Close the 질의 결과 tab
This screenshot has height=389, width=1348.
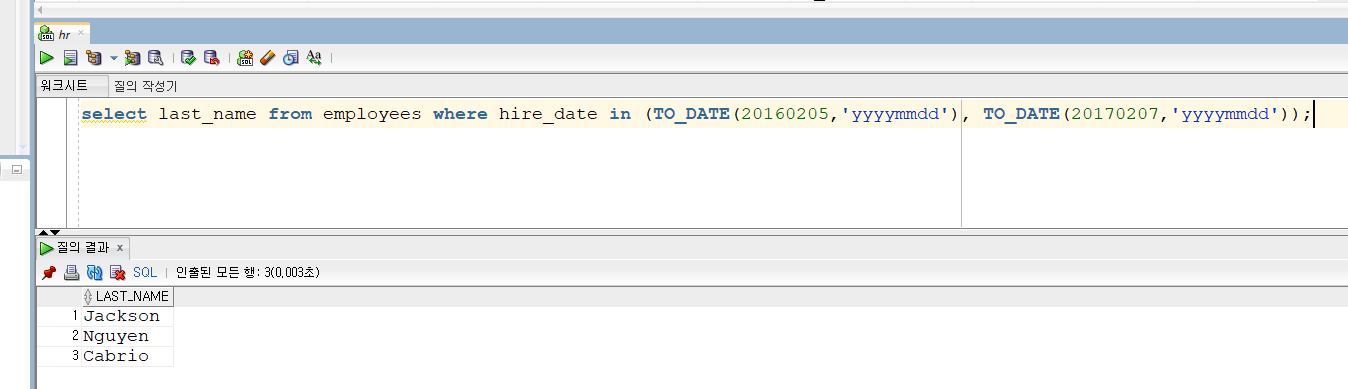(119, 248)
